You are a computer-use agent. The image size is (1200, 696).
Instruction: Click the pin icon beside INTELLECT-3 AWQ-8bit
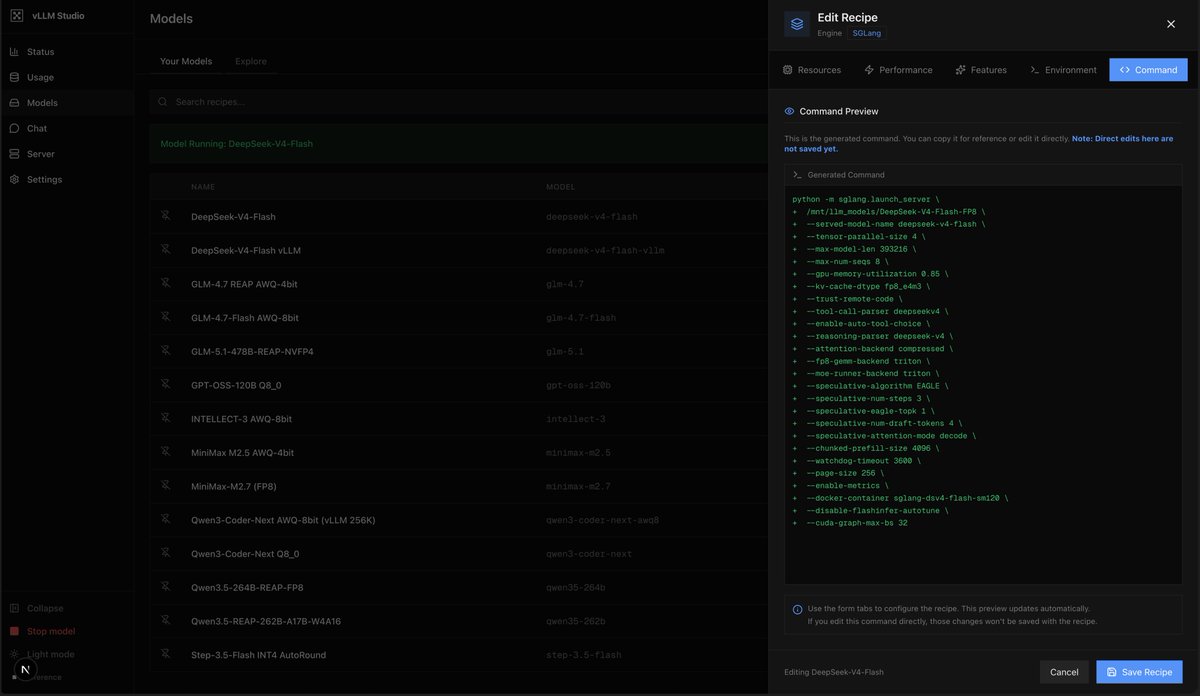click(x=166, y=419)
